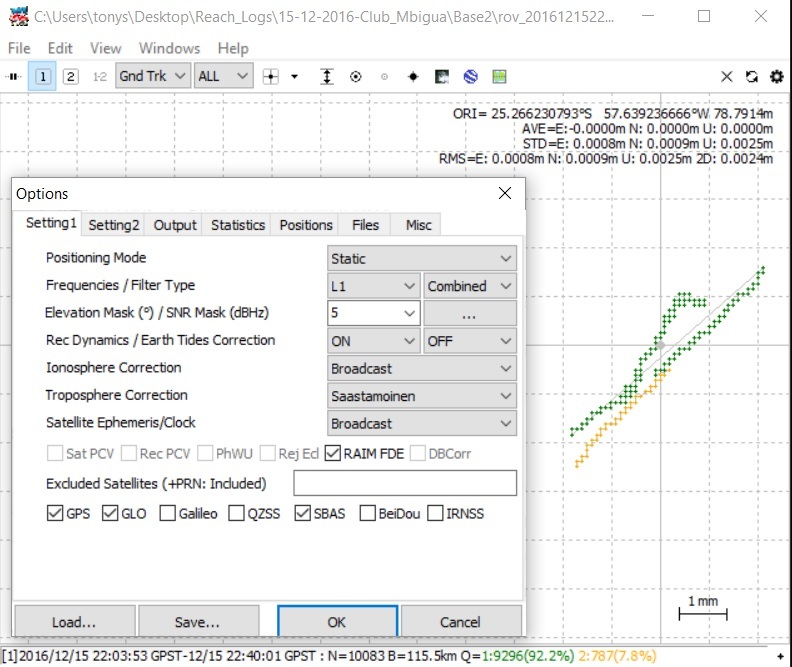Click the Save... button
792x667 pixels.
197,622
